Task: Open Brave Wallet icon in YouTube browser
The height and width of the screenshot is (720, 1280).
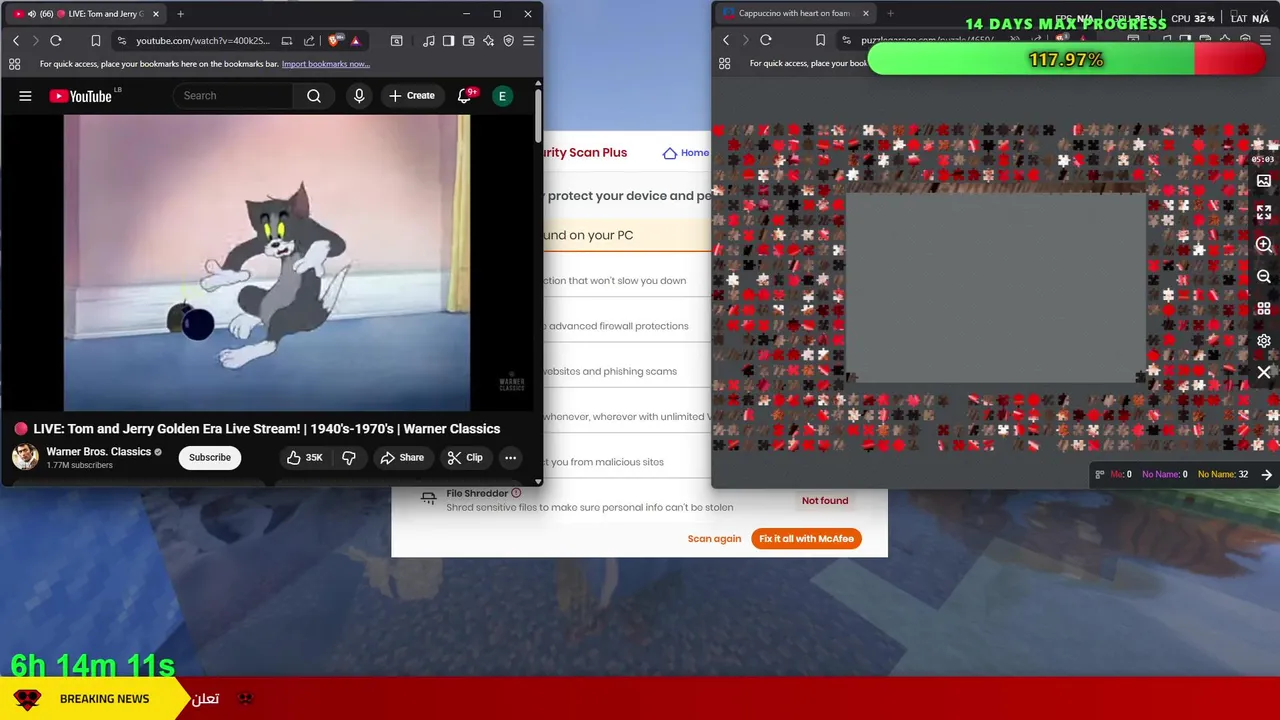Action: coord(468,41)
